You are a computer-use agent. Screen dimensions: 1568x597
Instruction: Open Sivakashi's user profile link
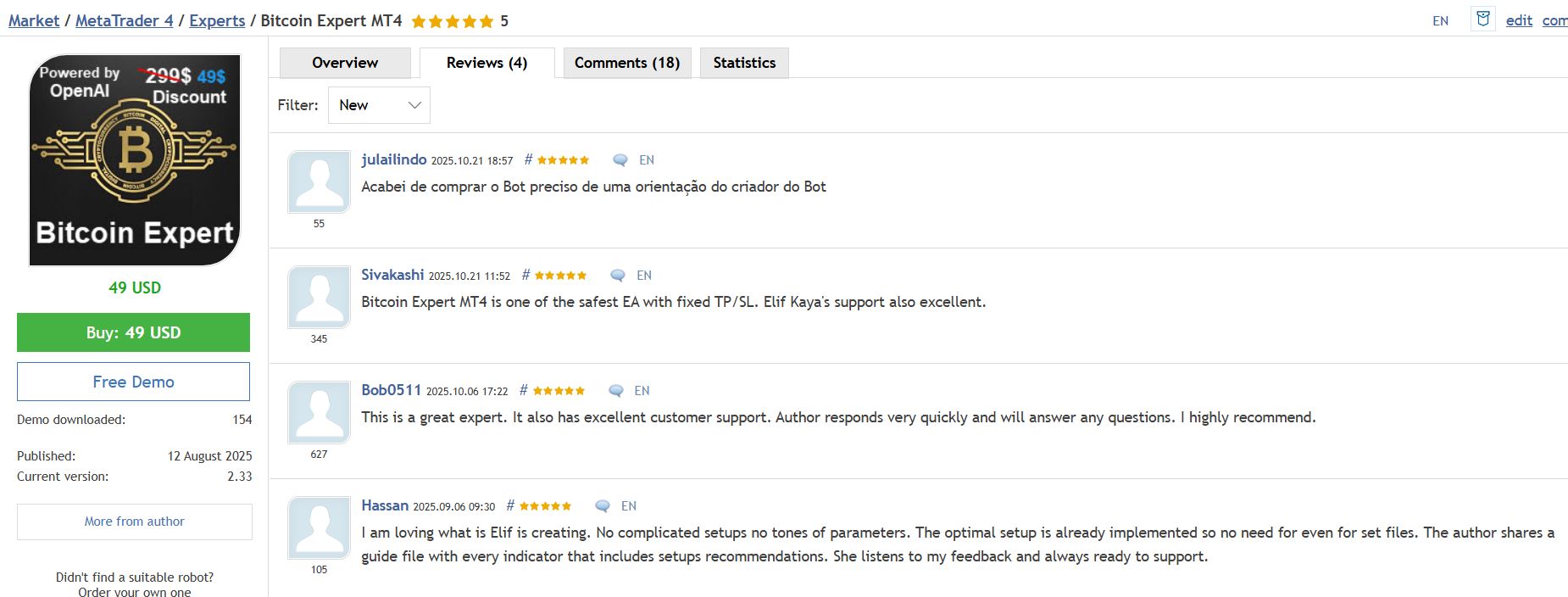click(392, 275)
